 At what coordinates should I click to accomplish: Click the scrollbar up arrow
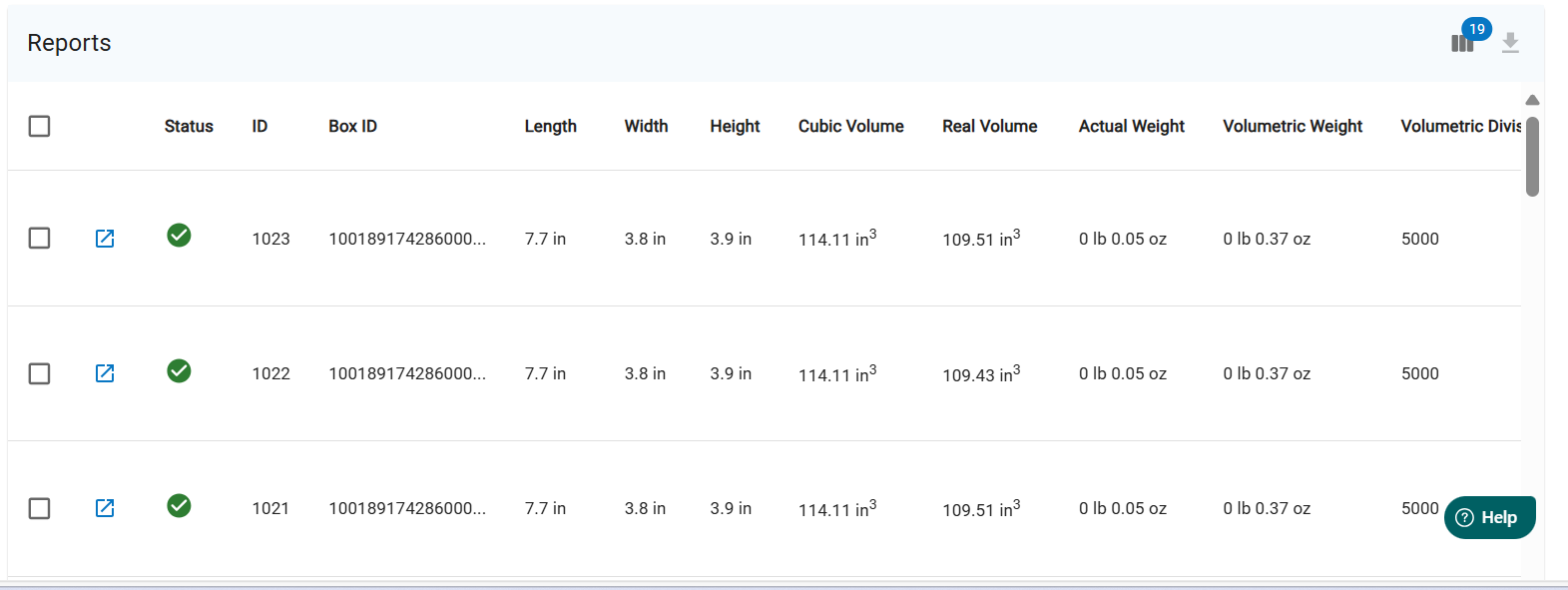click(1532, 100)
